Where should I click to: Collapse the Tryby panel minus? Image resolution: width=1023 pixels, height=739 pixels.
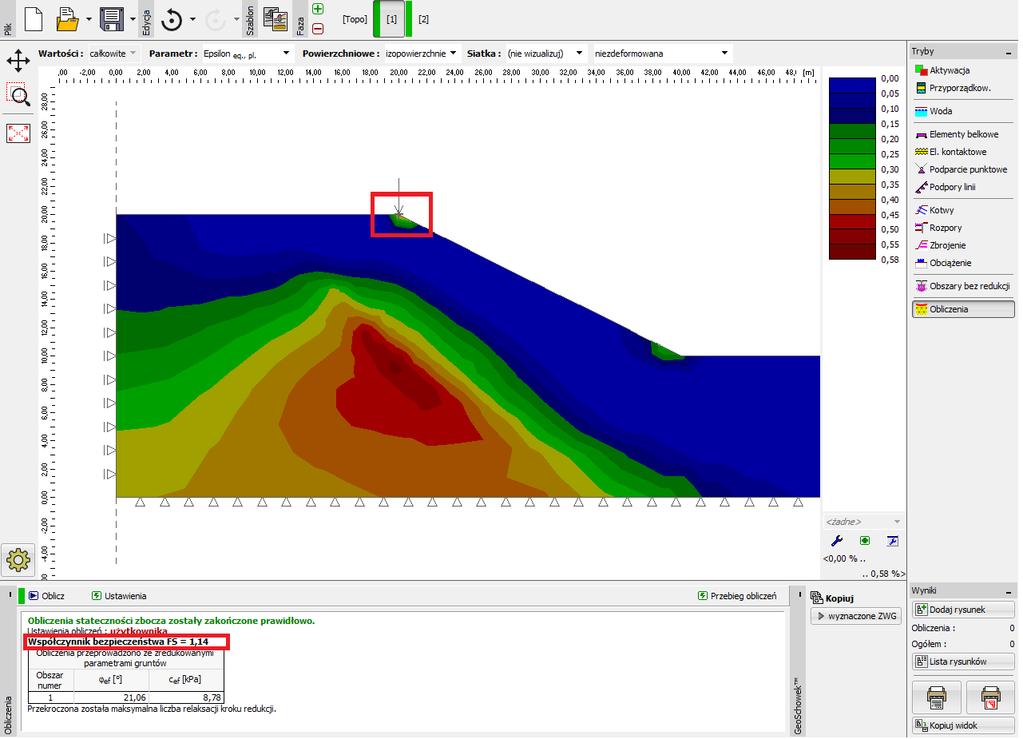click(1009, 52)
